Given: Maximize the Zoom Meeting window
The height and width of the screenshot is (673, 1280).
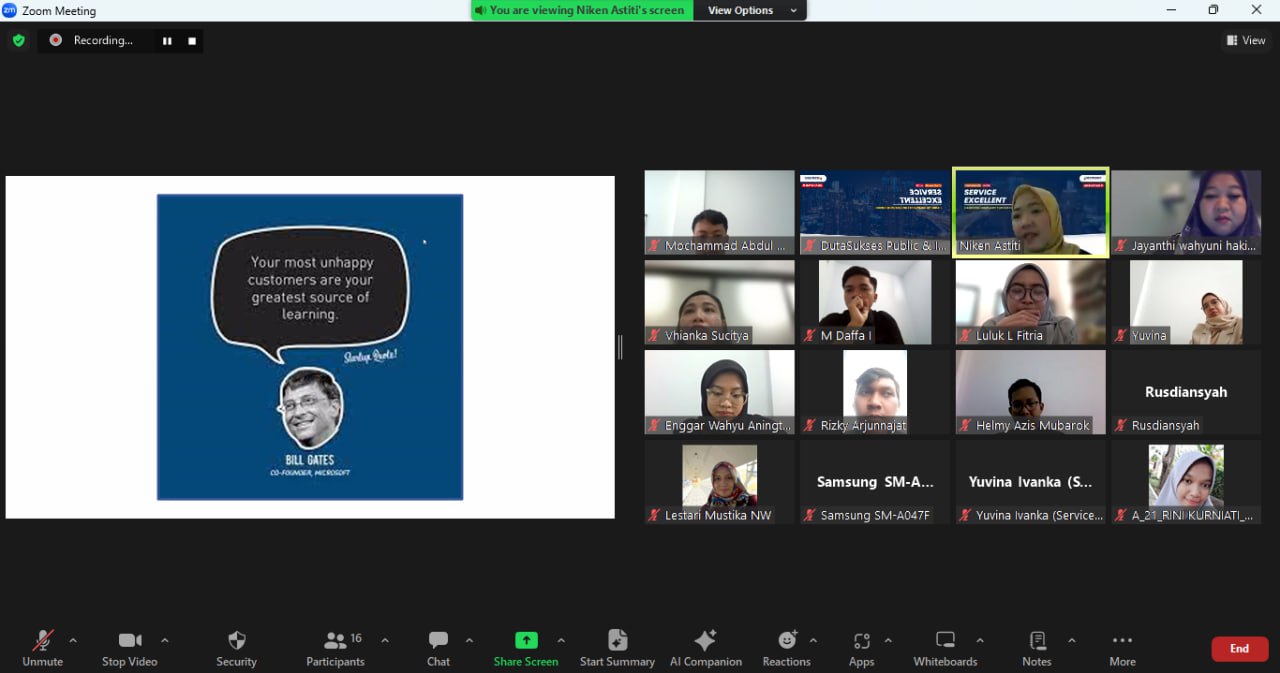Looking at the screenshot, I should click(1213, 10).
